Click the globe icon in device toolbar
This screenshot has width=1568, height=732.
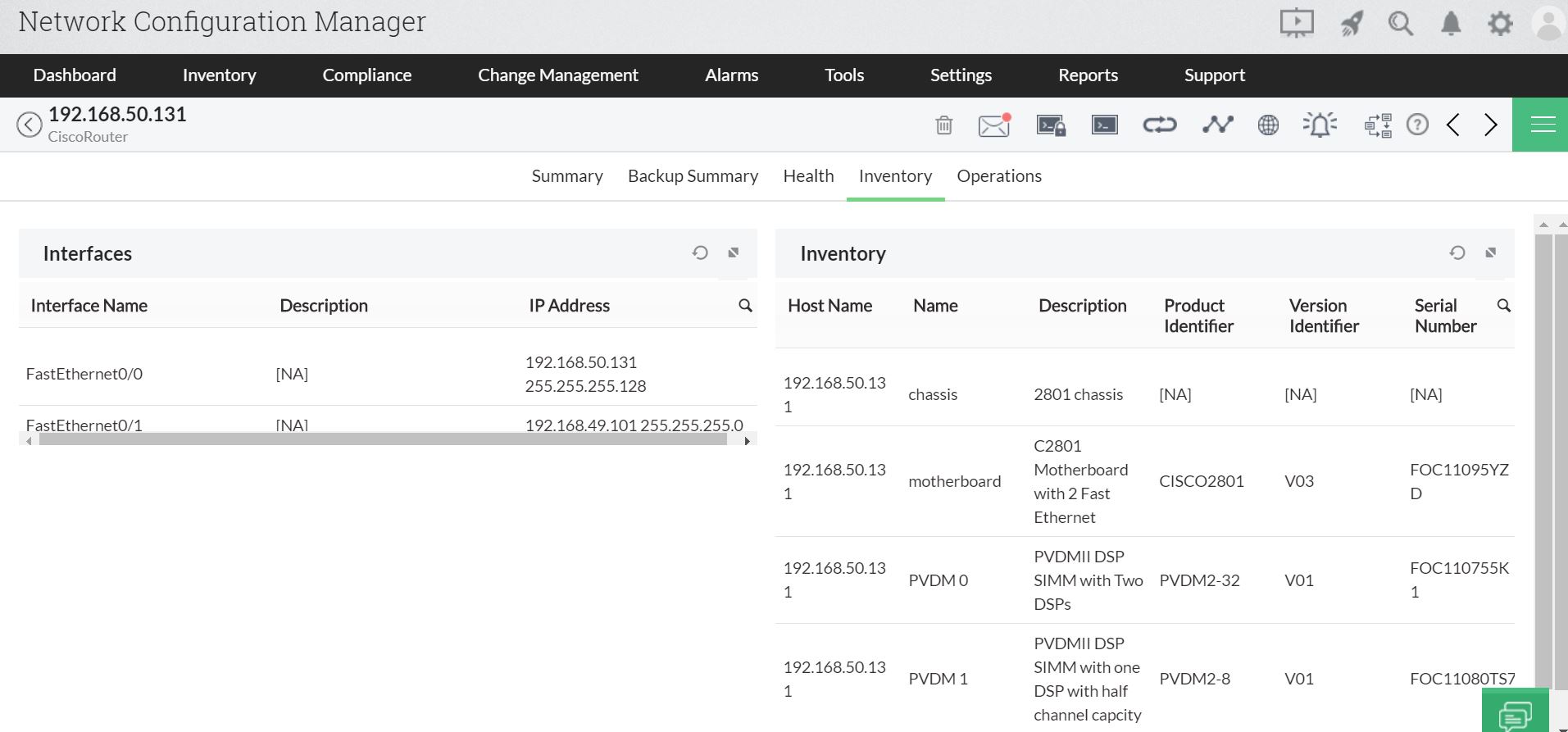1268,125
